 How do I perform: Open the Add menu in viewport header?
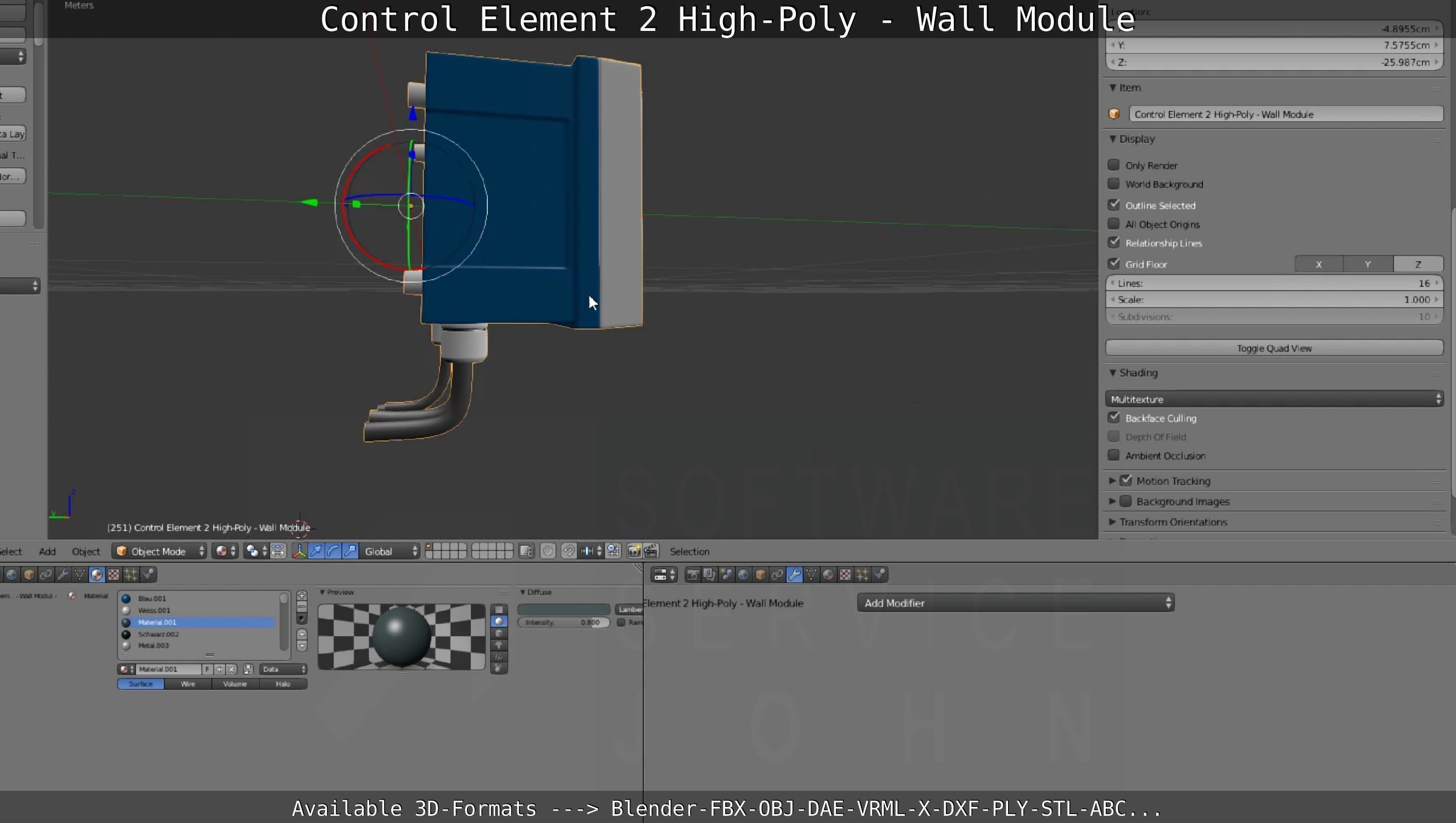(x=47, y=551)
